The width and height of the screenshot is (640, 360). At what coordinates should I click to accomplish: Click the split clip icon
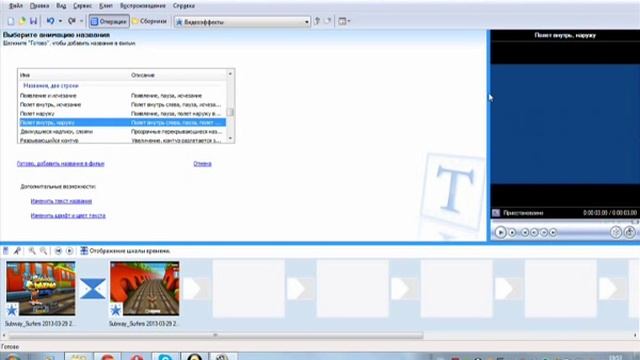[616, 232]
